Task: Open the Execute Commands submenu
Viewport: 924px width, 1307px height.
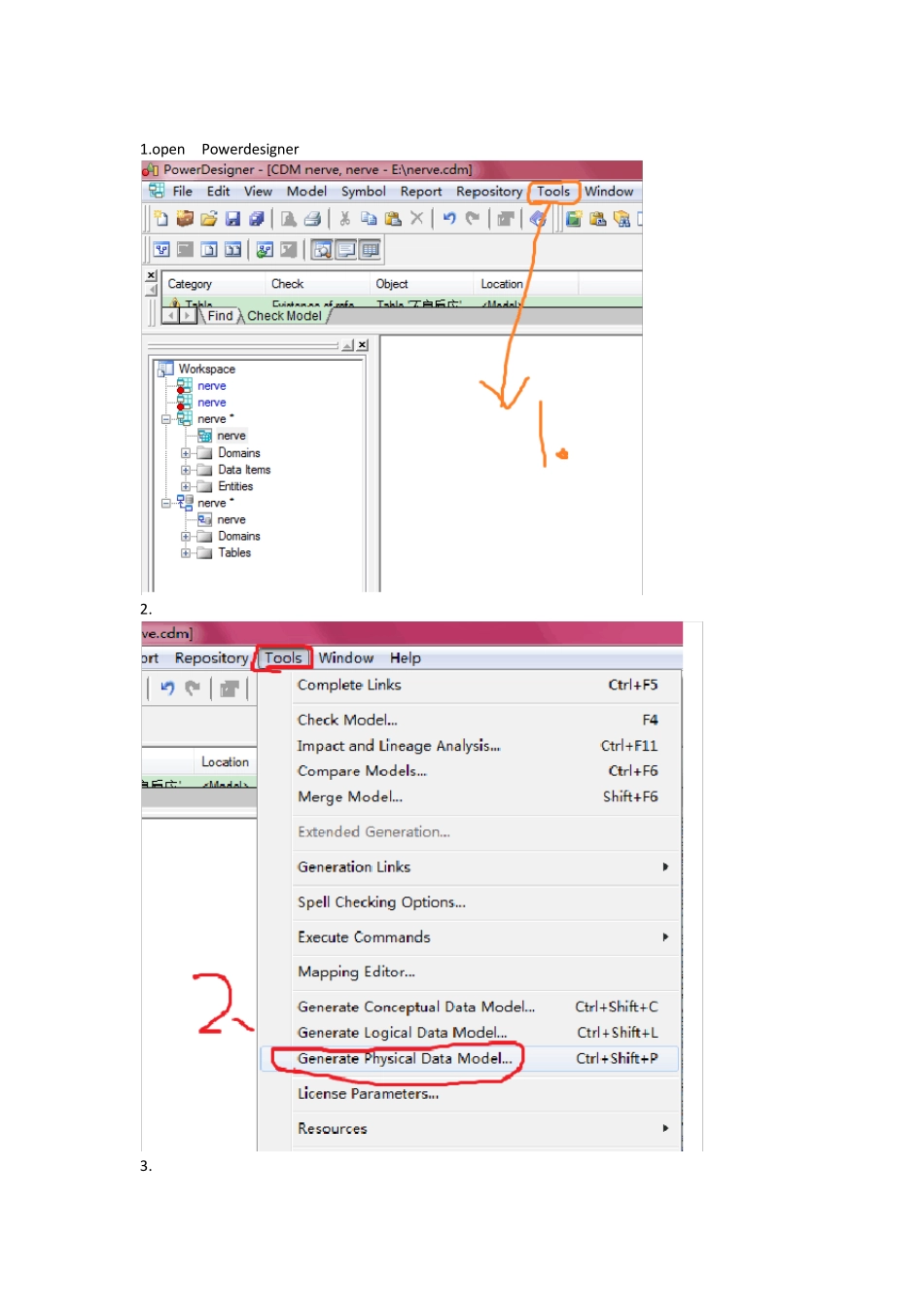Action: 484,936
